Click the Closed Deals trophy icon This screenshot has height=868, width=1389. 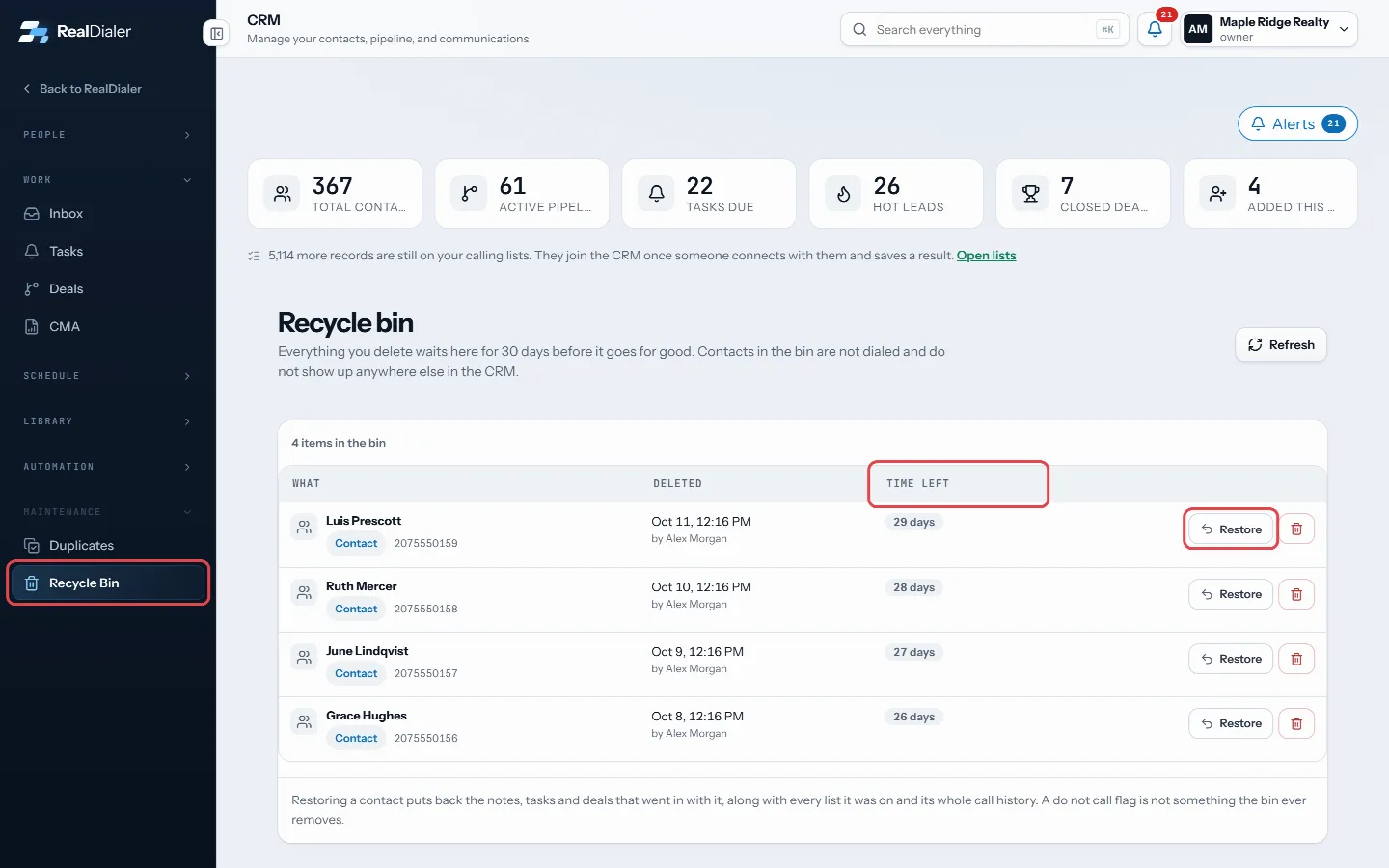1030,194
